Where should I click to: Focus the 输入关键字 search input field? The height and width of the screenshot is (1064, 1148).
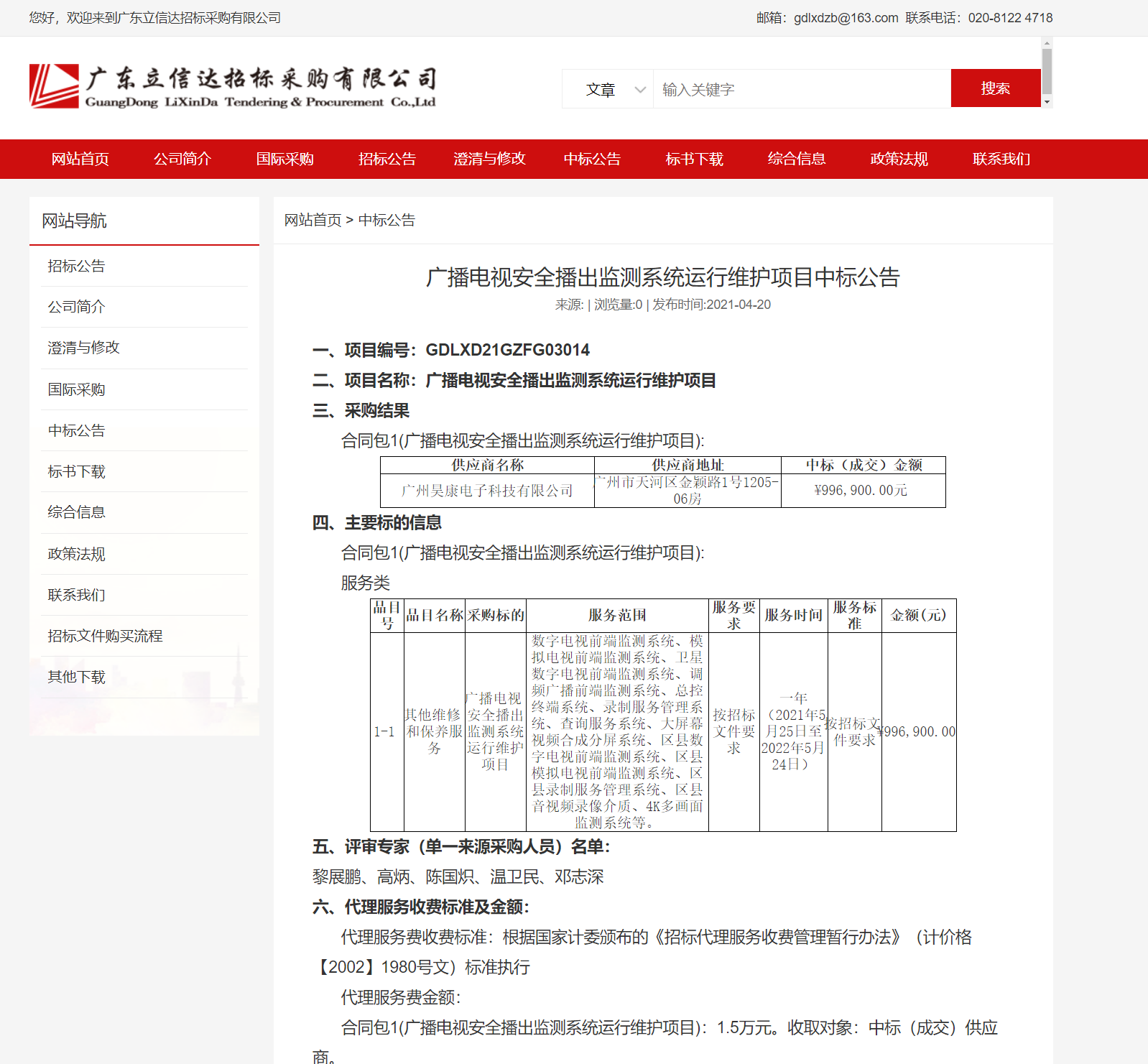pyautogui.click(x=802, y=89)
